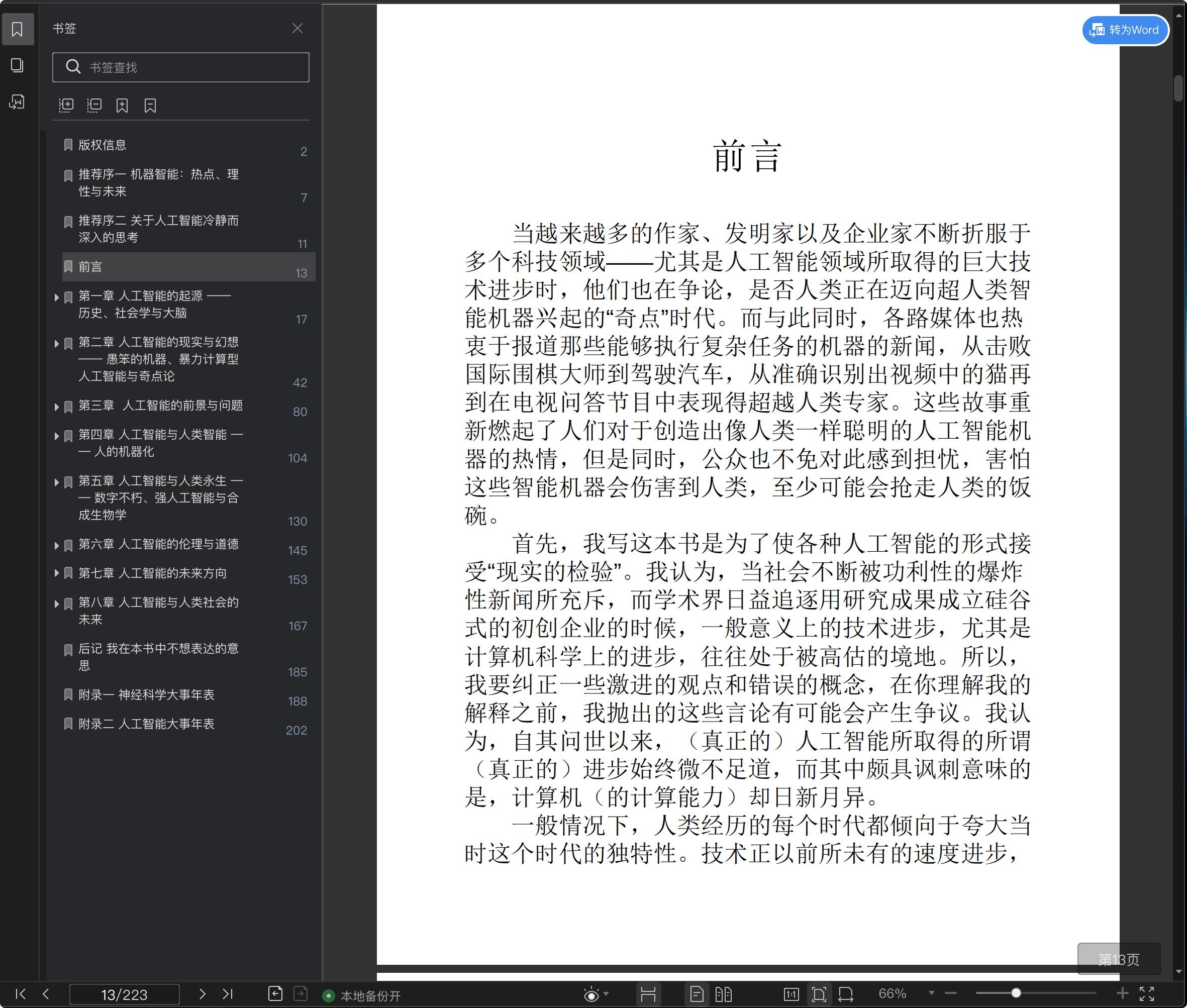Expand 第八章 人工智能与人类社会的未来 bookmark
This screenshot has width=1187, height=1008.
(57, 604)
